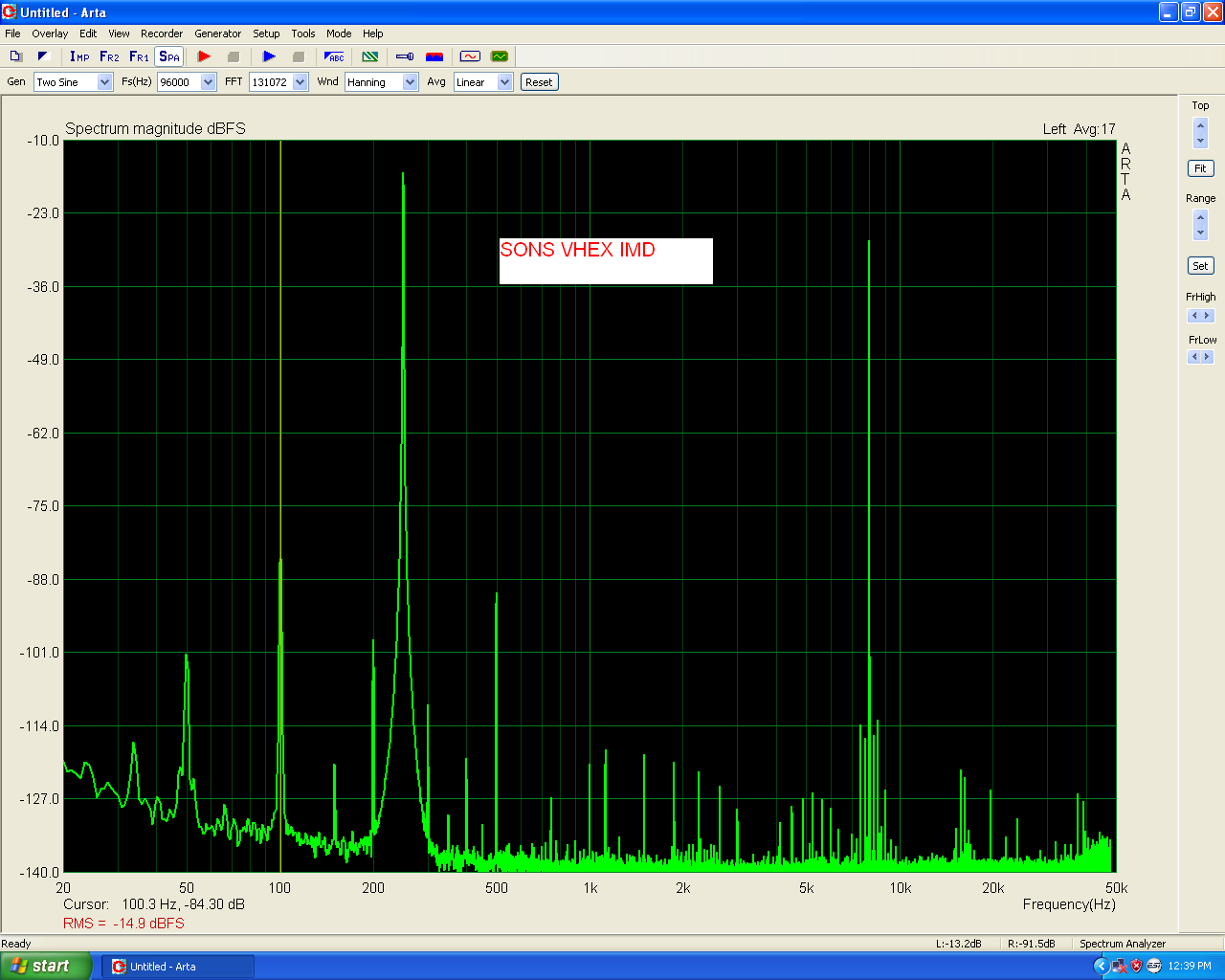Start the generator with blue play icon
The width and height of the screenshot is (1225, 980).
(269, 56)
